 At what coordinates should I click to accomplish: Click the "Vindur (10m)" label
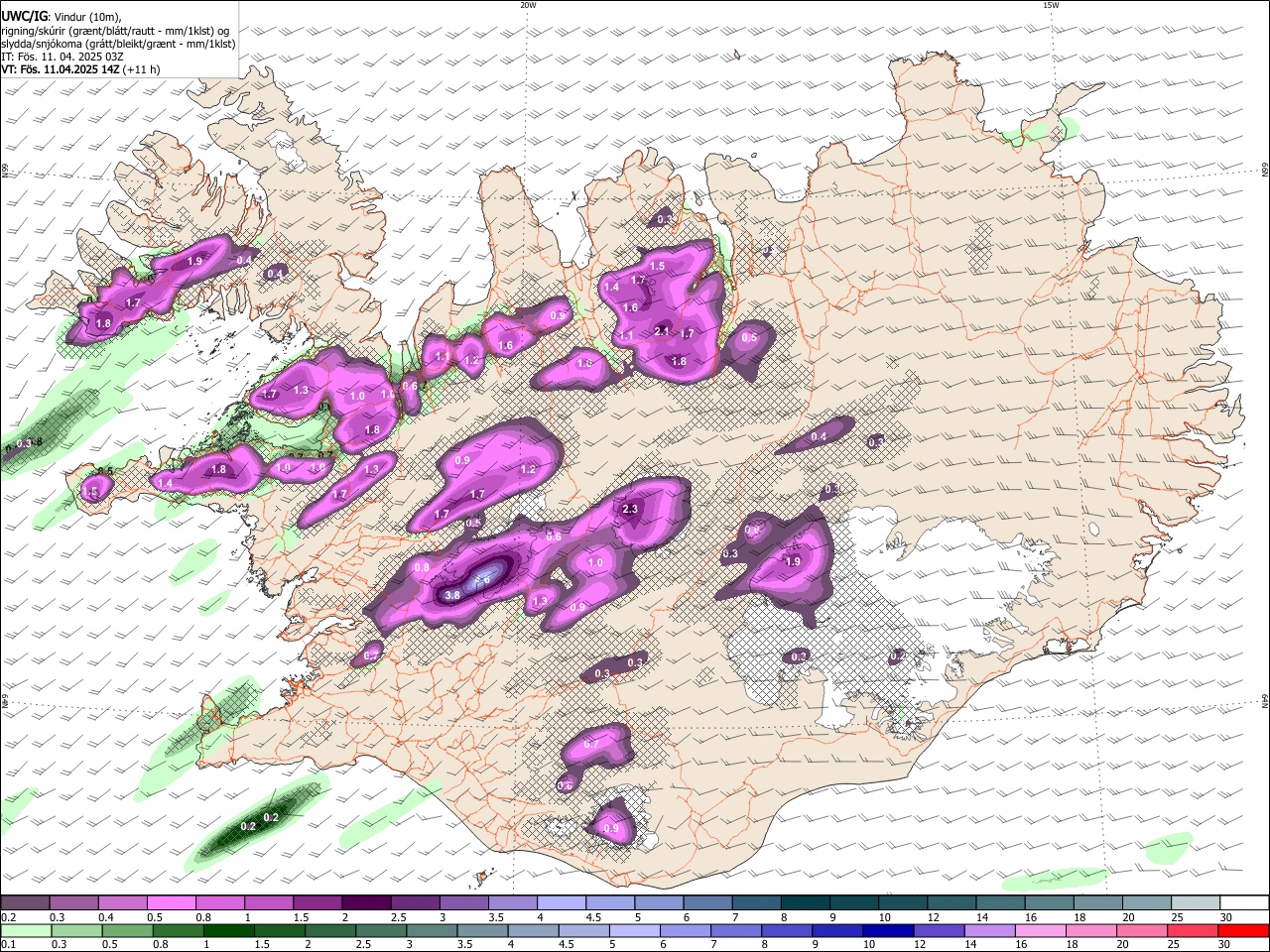pyautogui.click(x=85, y=17)
